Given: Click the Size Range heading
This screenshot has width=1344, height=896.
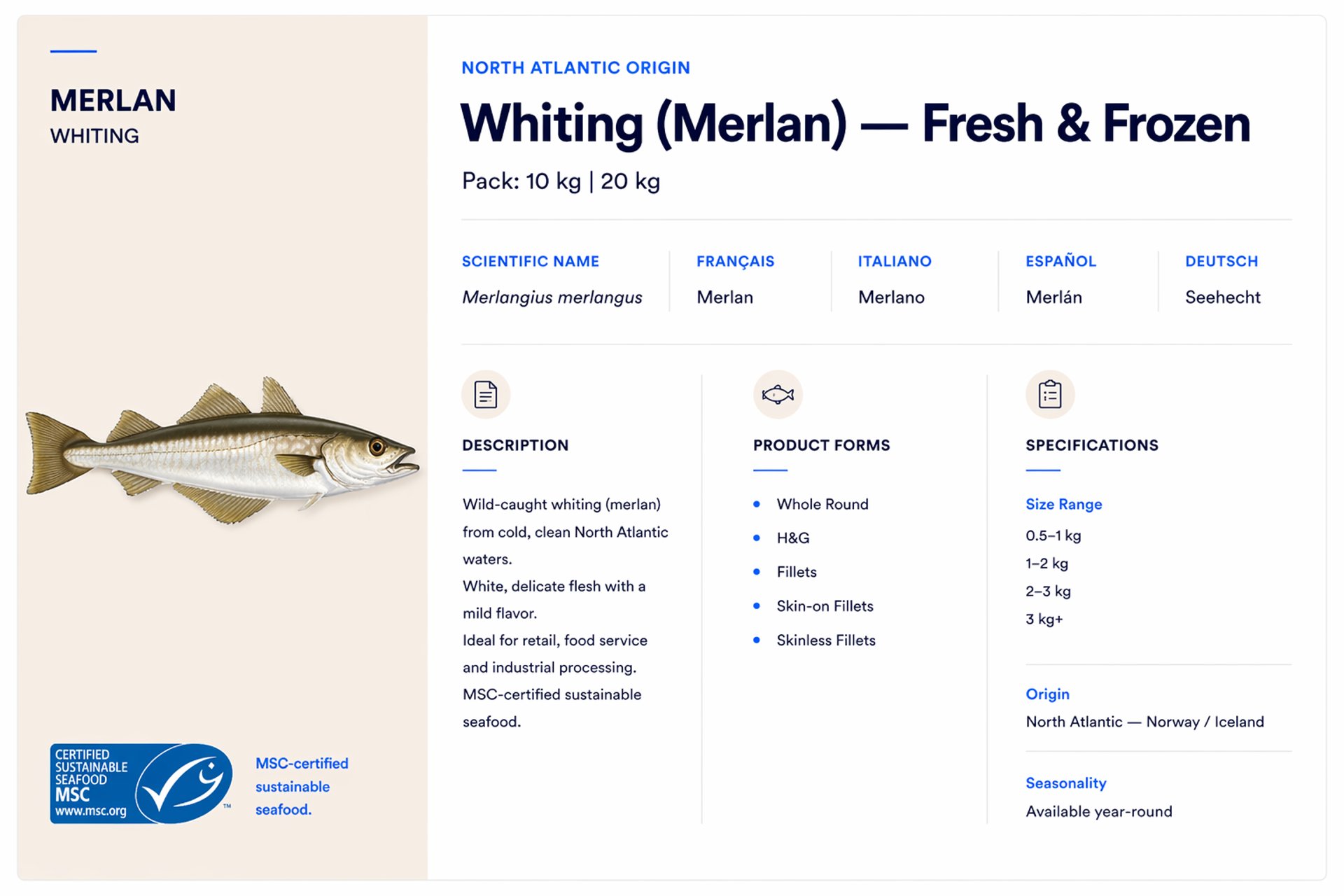Looking at the screenshot, I should click(x=1063, y=504).
